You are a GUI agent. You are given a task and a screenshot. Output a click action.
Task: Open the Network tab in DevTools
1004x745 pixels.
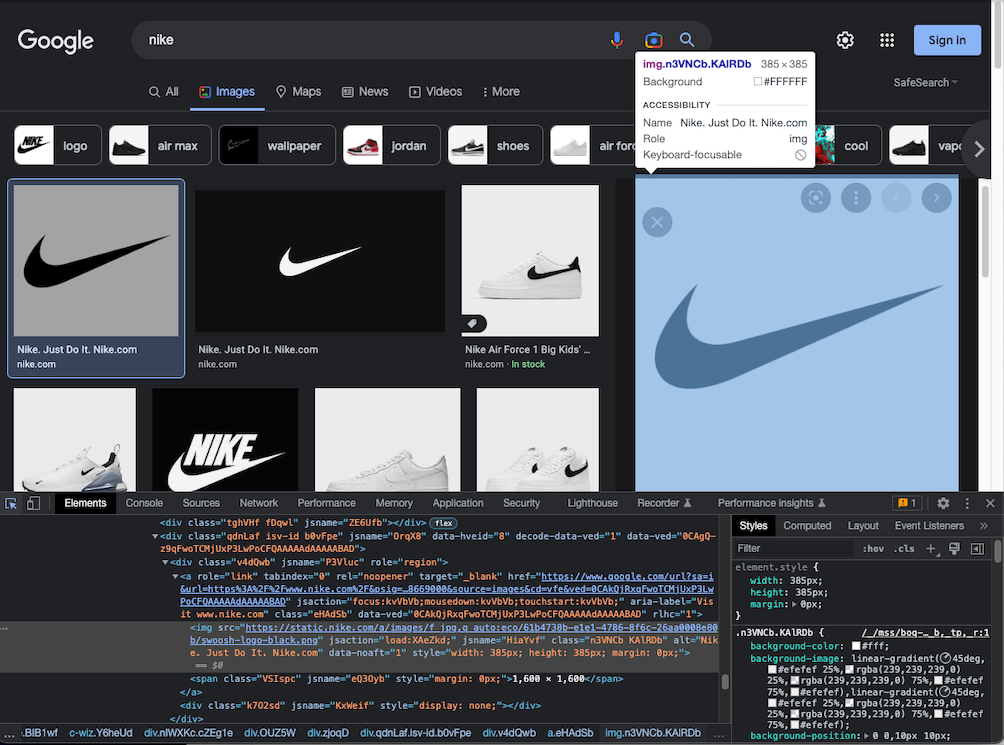[259, 503]
